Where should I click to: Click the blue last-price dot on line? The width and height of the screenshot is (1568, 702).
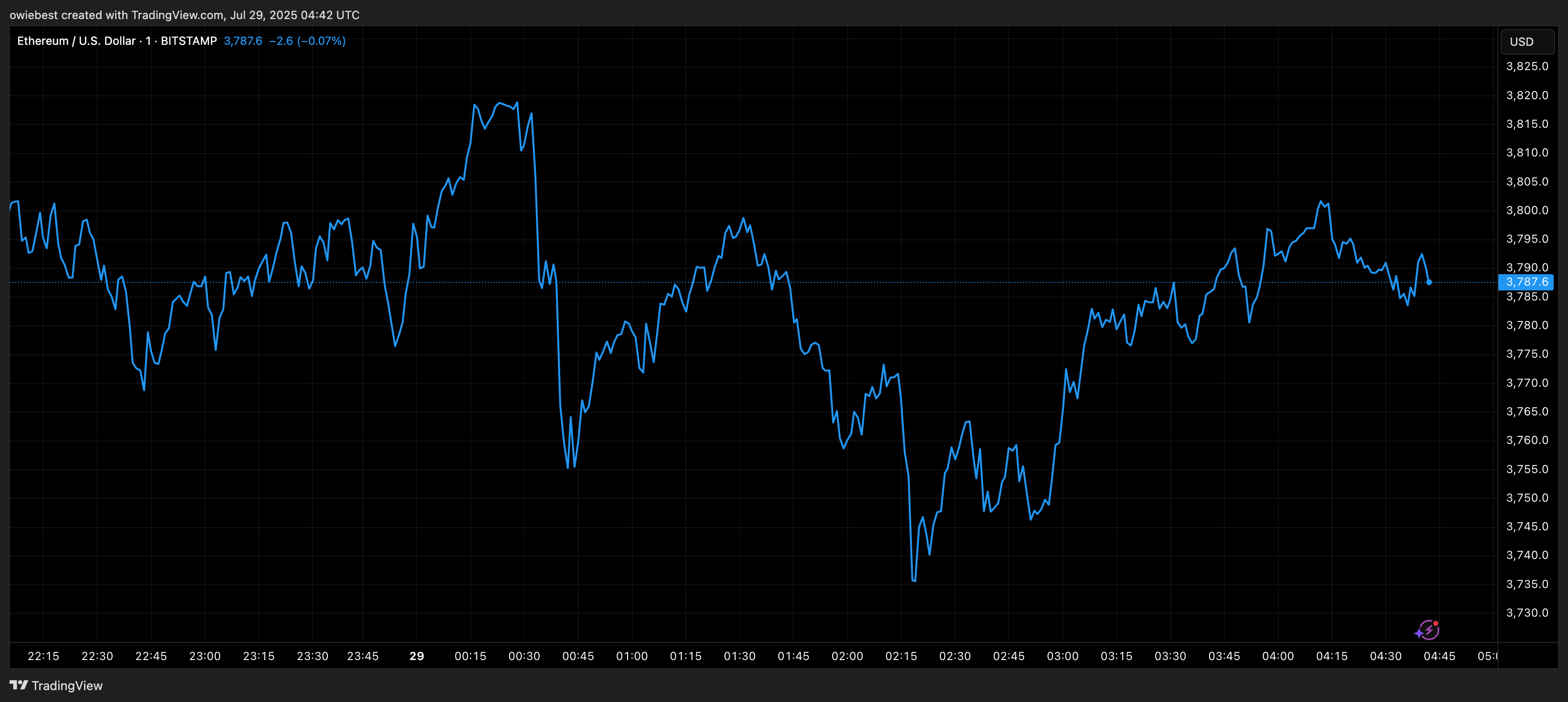(x=1429, y=282)
